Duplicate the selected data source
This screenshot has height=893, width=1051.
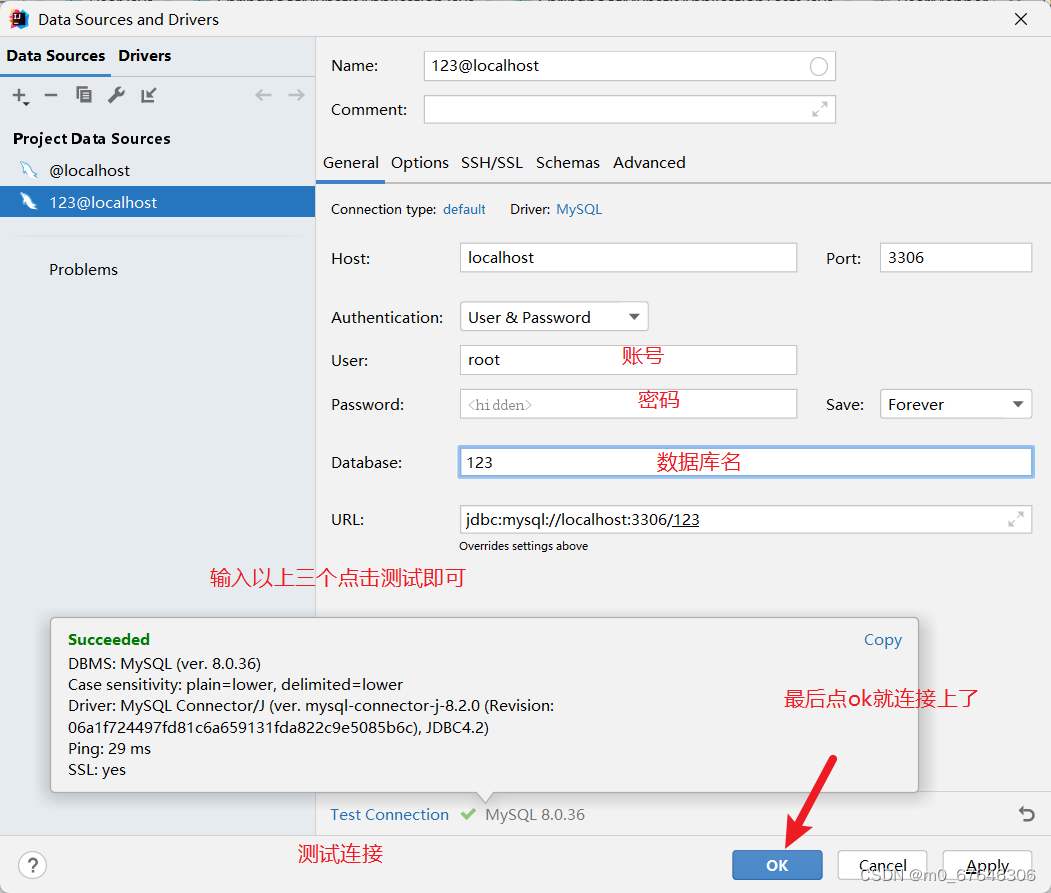point(84,95)
